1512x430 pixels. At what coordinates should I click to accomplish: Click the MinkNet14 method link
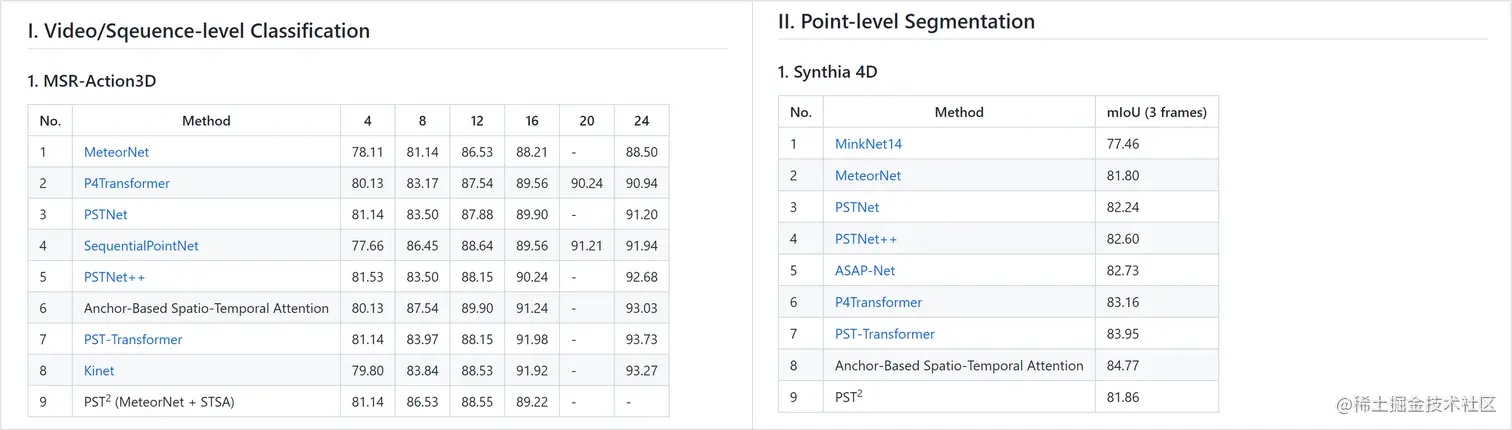pos(868,144)
